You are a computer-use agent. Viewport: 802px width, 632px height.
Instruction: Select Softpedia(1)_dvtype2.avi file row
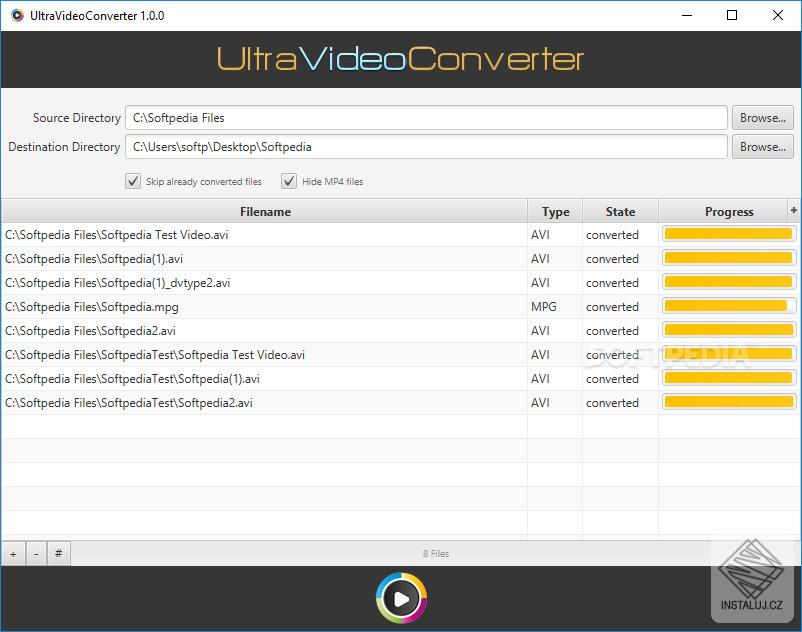click(x=400, y=283)
